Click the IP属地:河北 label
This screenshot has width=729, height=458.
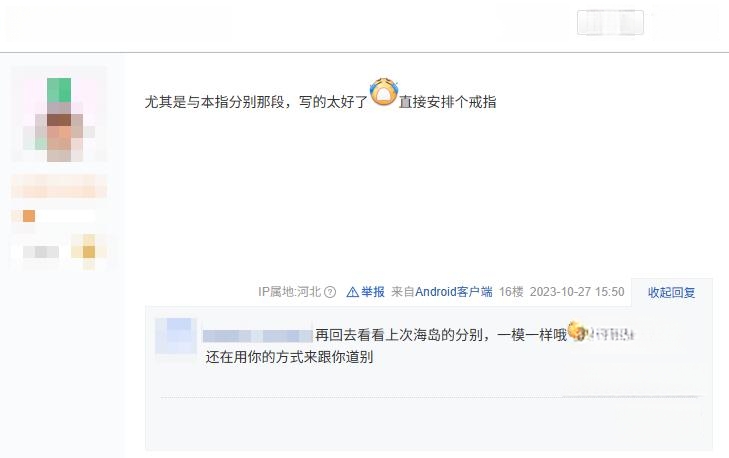click(x=290, y=292)
